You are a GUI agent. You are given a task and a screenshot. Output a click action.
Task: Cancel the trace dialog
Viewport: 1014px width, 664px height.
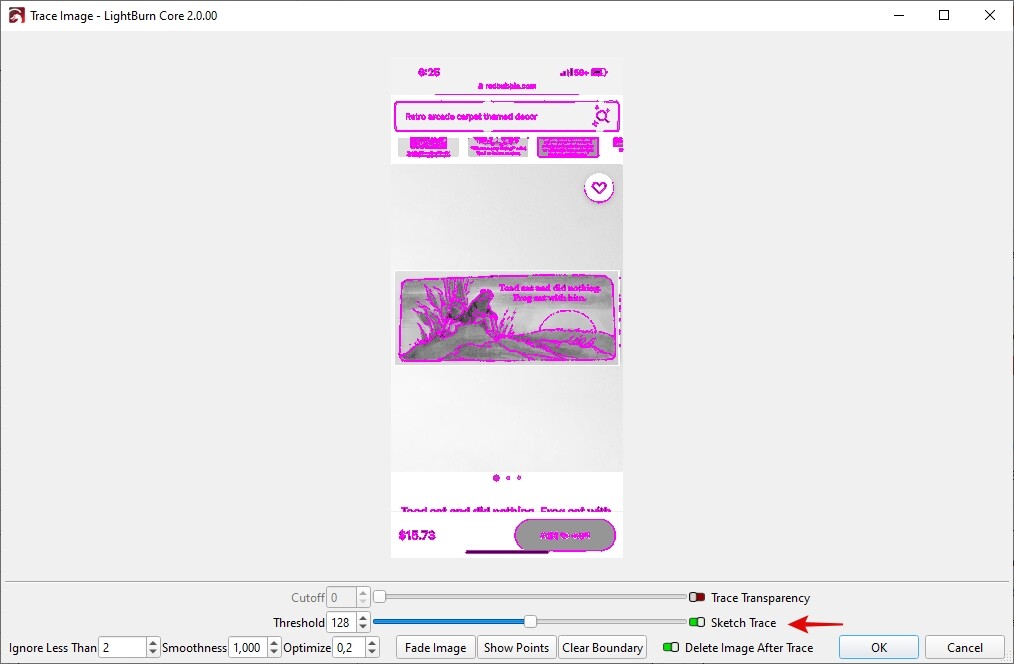[964, 648]
